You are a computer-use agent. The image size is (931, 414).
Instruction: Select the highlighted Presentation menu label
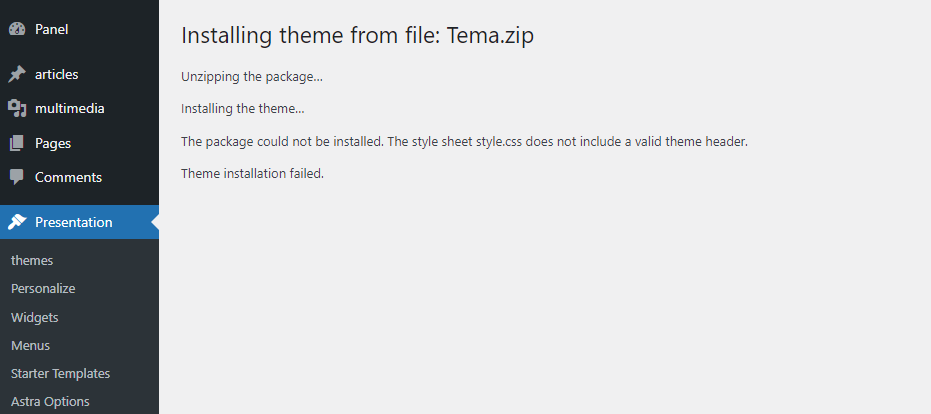coord(74,222)
